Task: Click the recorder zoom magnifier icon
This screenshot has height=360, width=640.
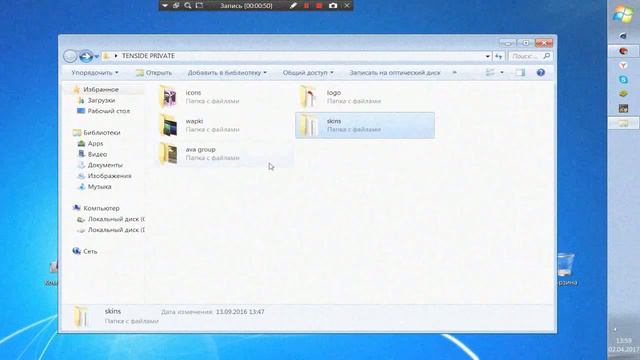Action: (x=187, y=5)
